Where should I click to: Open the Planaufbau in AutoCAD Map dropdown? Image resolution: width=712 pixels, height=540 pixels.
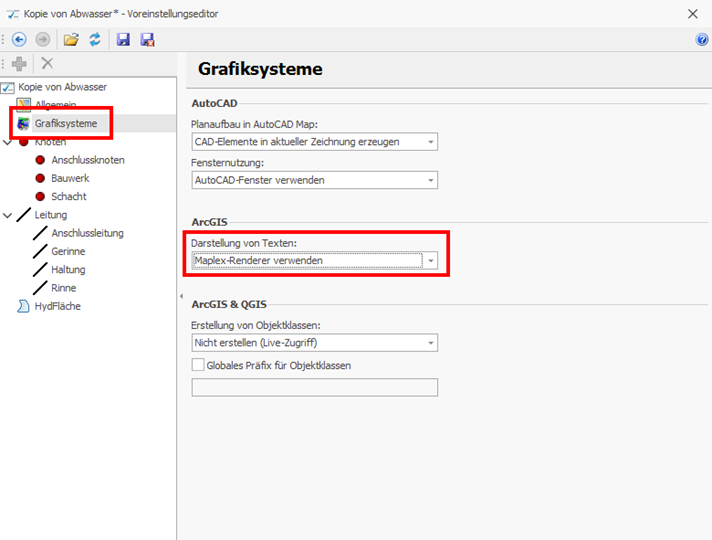pyautogui.click(x=430, y=142)
